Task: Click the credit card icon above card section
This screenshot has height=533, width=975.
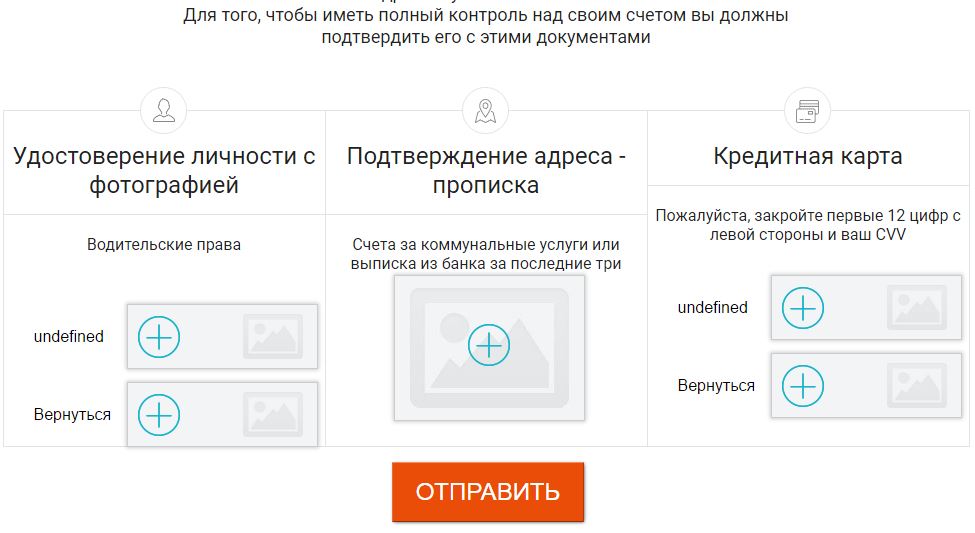Action: (807, 111)
